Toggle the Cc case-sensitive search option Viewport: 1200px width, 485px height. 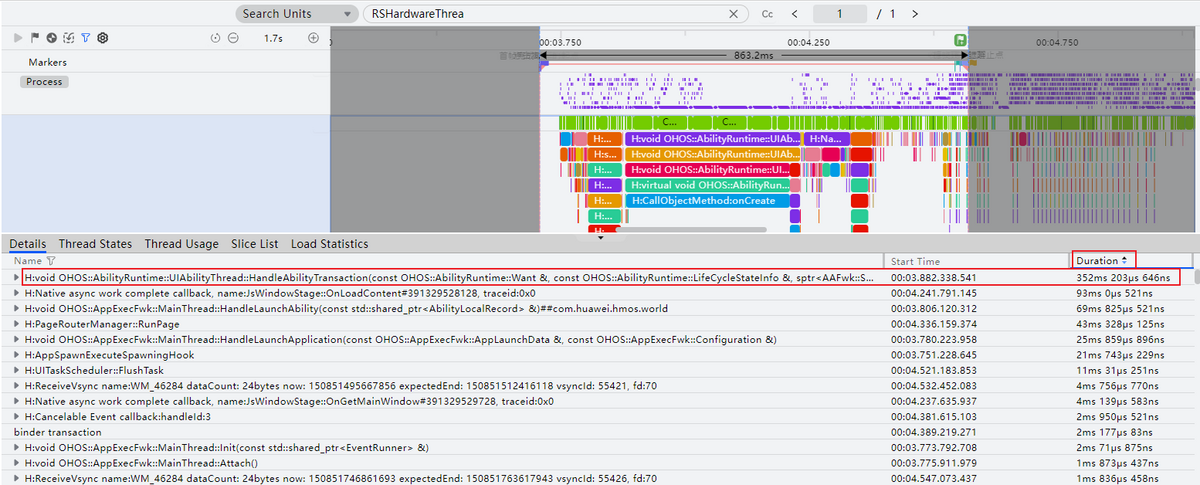click(x=767, y=14)
